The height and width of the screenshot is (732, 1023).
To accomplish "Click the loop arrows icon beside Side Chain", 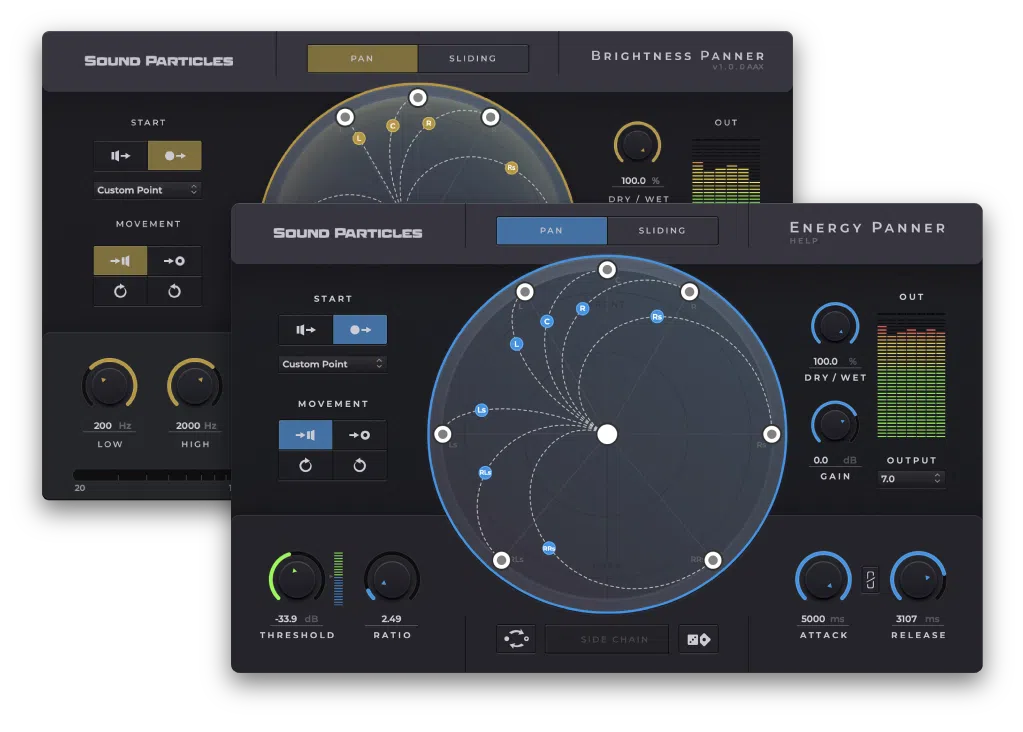I will (516, 640).
